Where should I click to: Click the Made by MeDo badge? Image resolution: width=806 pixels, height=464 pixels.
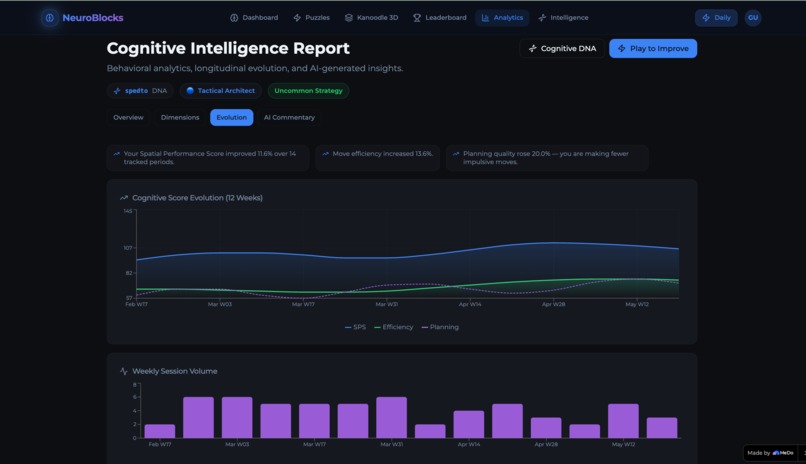[770, 453]
